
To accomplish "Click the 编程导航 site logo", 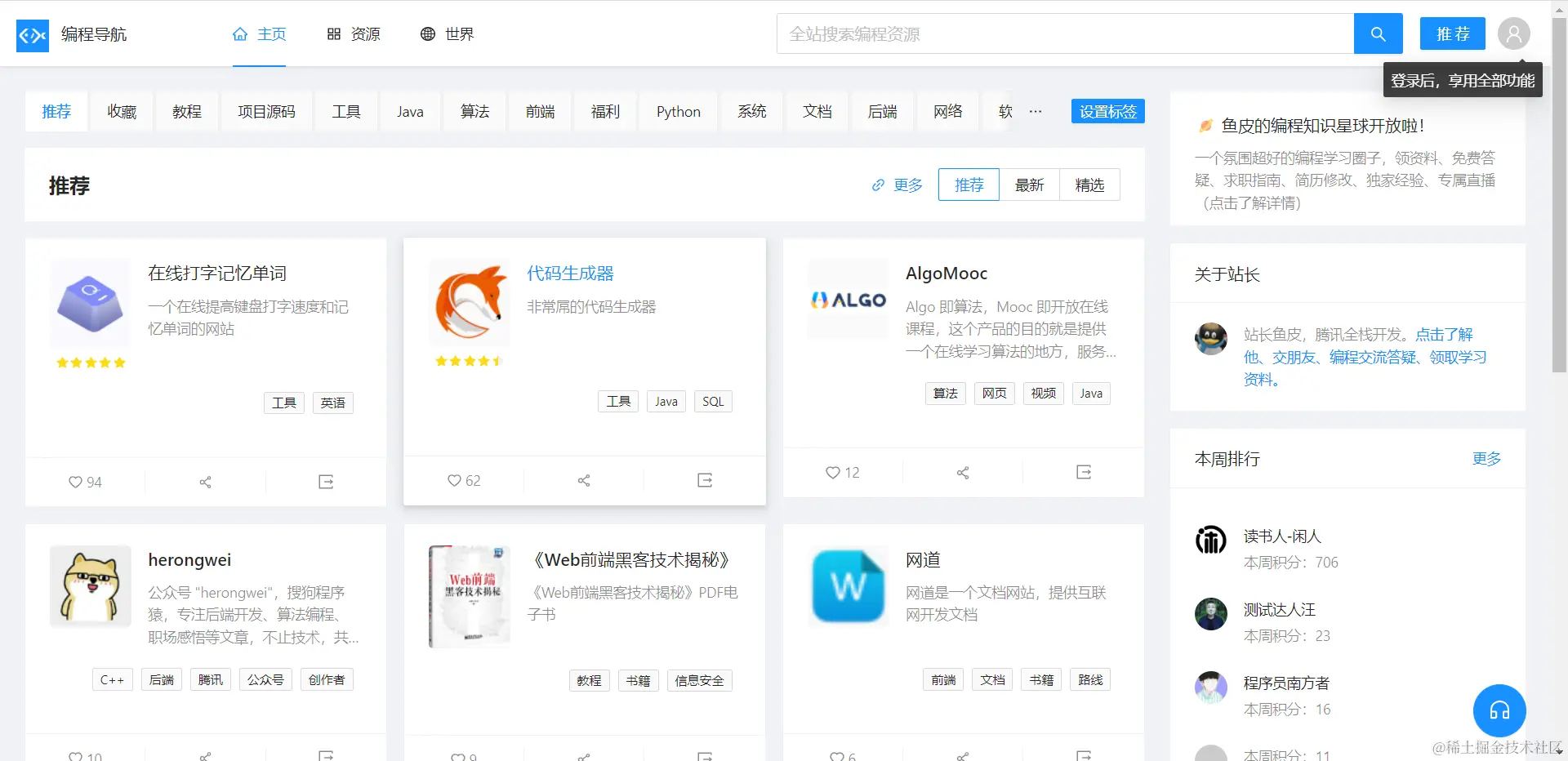I will click(x=33, y=35).
